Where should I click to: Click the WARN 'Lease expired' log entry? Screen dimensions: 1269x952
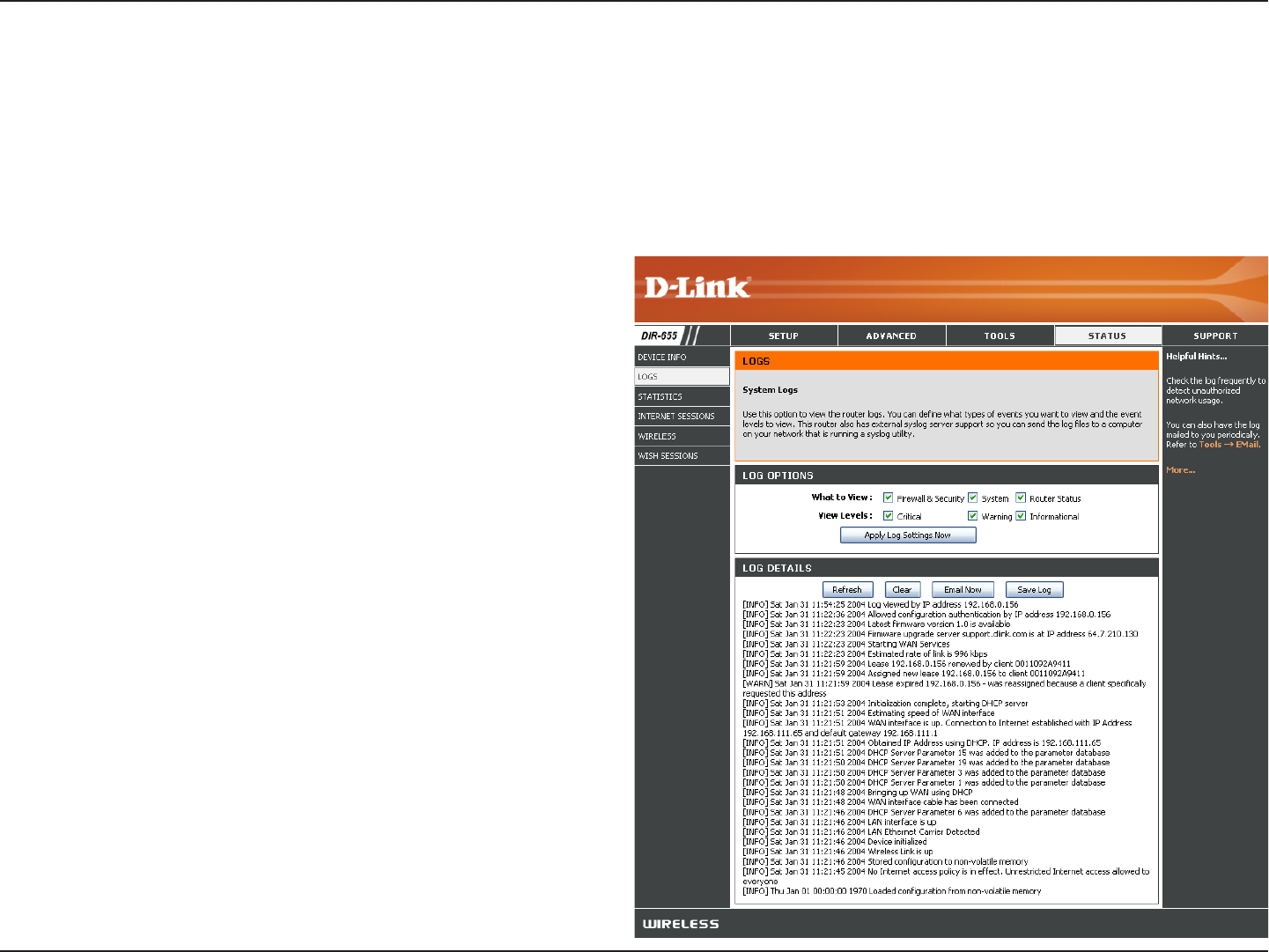944,689
